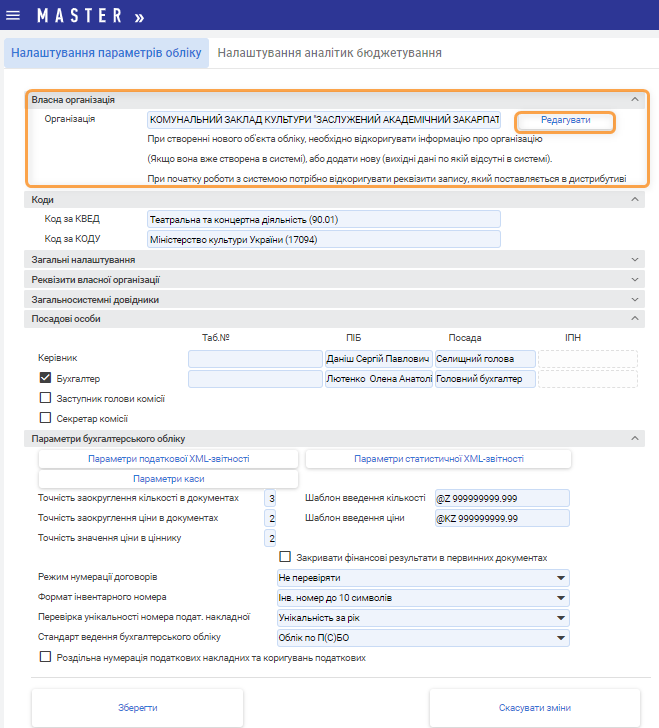Viewport: 659px width, 728px height.
Task: Expand the Реквізити власної організації section
Action: [x=634, y=280]
